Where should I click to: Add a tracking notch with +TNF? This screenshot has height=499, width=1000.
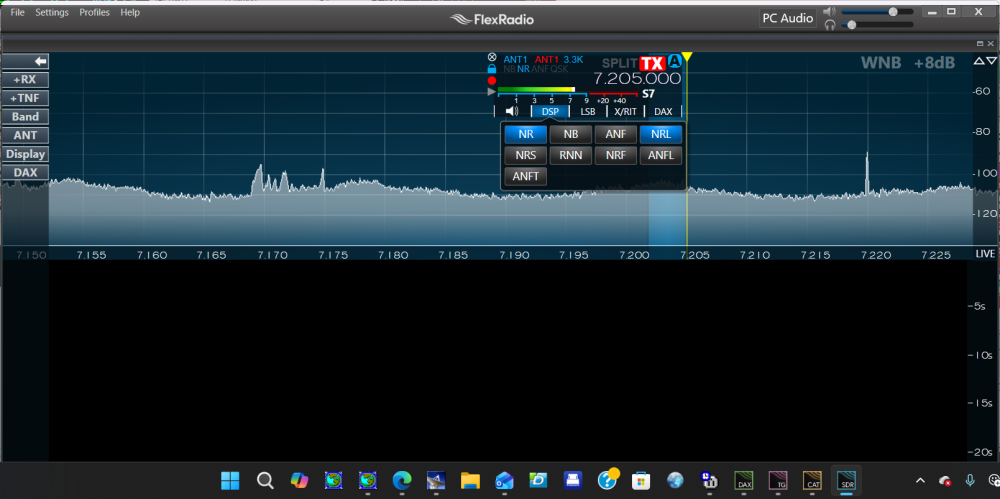click(x=25, y=98)
